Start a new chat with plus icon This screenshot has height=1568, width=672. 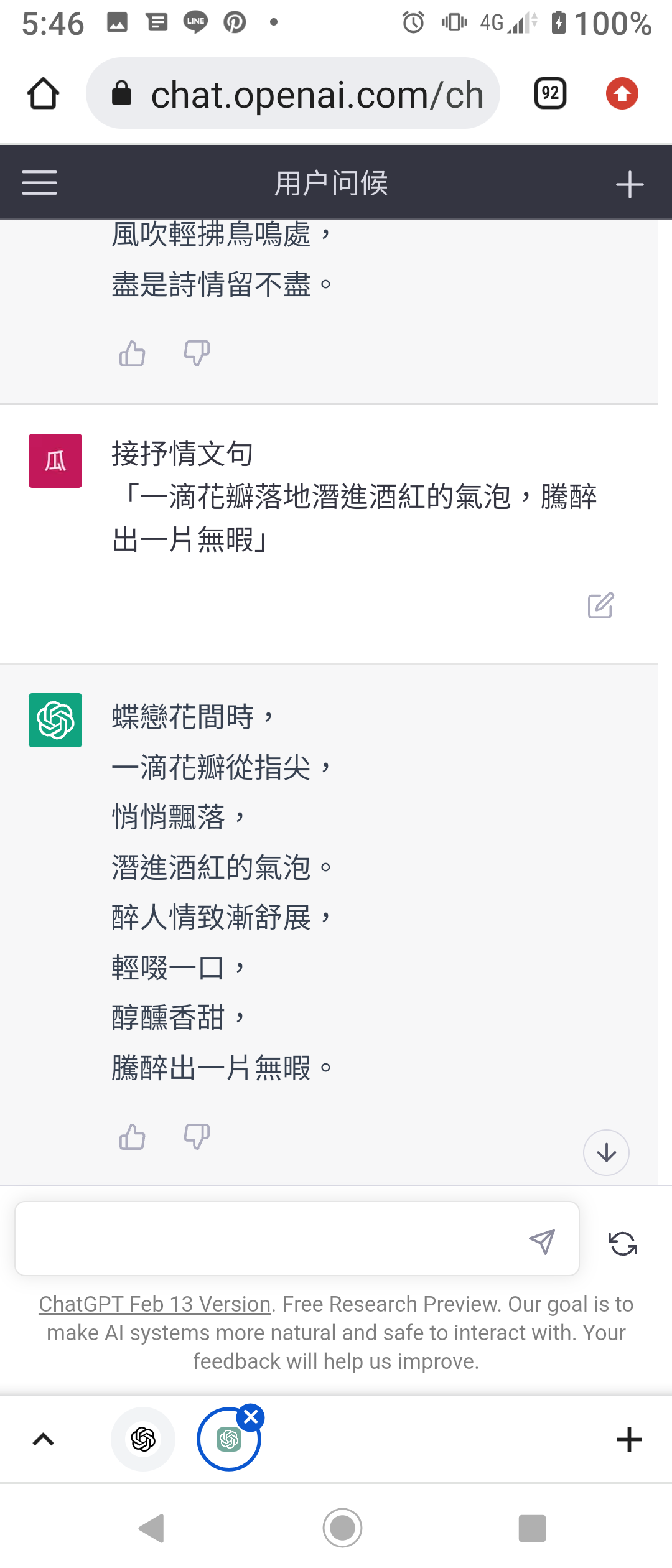click(629, 184)
